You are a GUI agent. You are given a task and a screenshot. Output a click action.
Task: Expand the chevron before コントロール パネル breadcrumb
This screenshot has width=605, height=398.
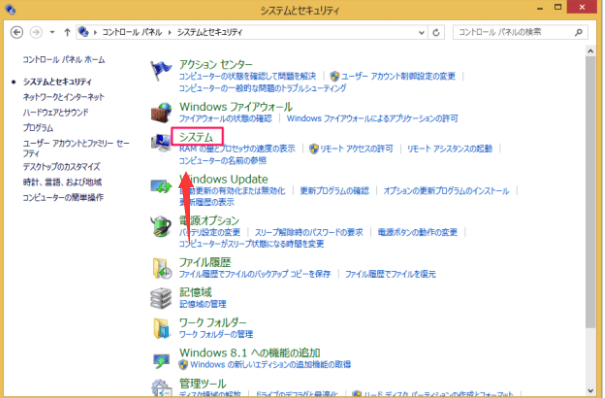coord(95,32)
